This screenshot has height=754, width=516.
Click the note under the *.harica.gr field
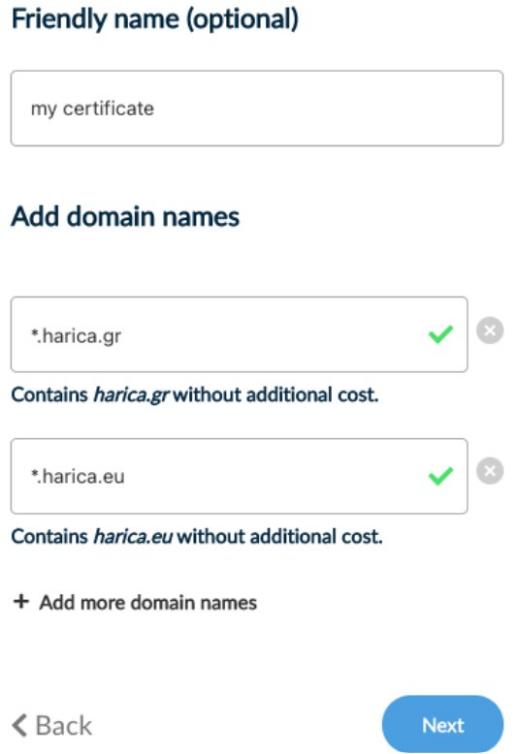pyautogui.click(x=195, y=395)
